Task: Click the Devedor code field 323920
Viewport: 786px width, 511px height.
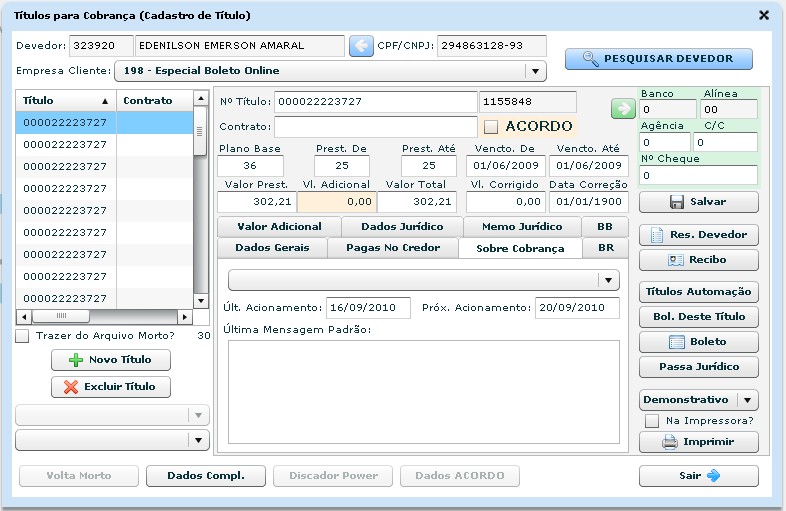Action: coord(101,46)
